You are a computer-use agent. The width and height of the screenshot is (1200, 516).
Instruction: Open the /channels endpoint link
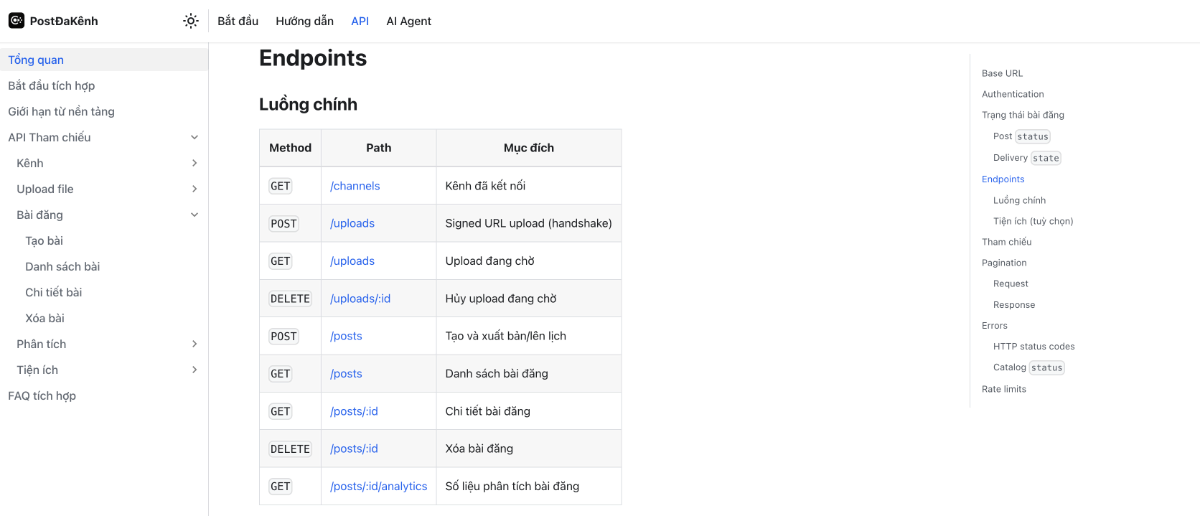pyautogui.click(x=355, y=186)
